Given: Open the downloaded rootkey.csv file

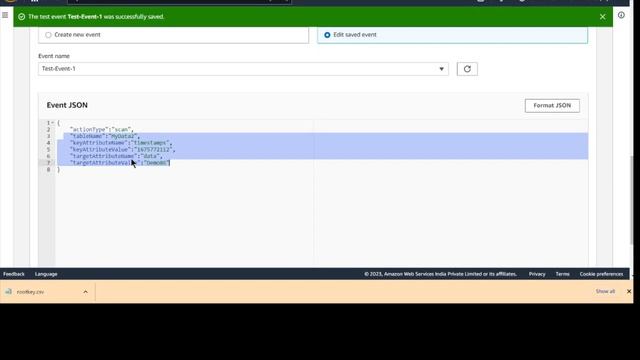Looking at the screenshot, I should [30, 292].
